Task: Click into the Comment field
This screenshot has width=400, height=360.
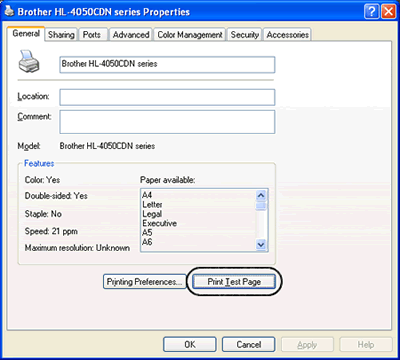Action: click(167, 122)
